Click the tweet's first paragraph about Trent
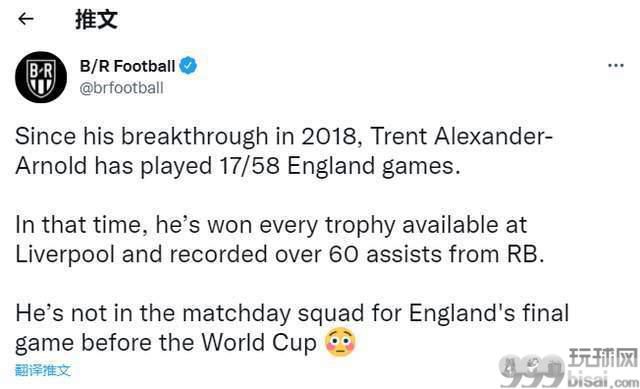Viewport: 640px width, 389px height. click(x=284, y=151)
